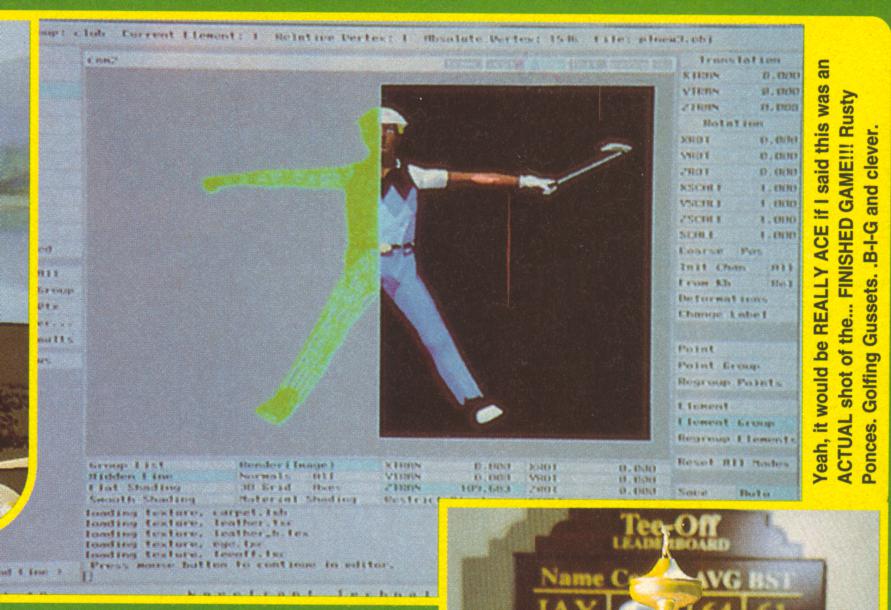Toggle the Pos option beside Coarse

[751, 251]
